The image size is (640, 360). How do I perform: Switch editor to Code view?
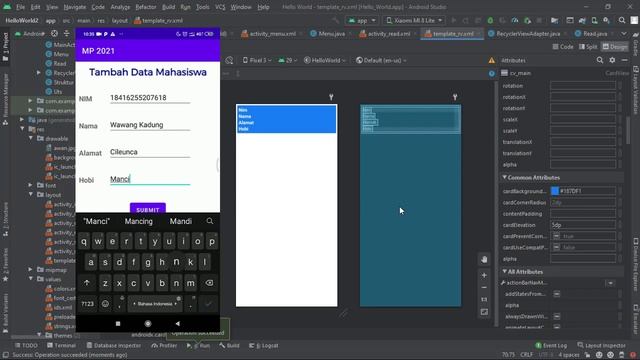point(563,47)
